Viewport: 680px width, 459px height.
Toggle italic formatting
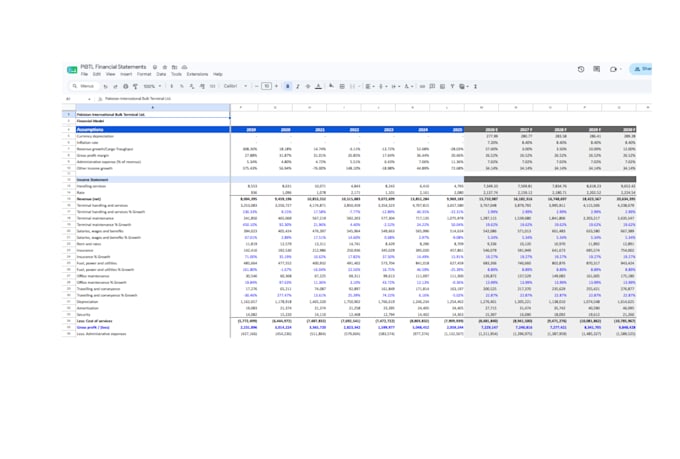pos(298,86)
